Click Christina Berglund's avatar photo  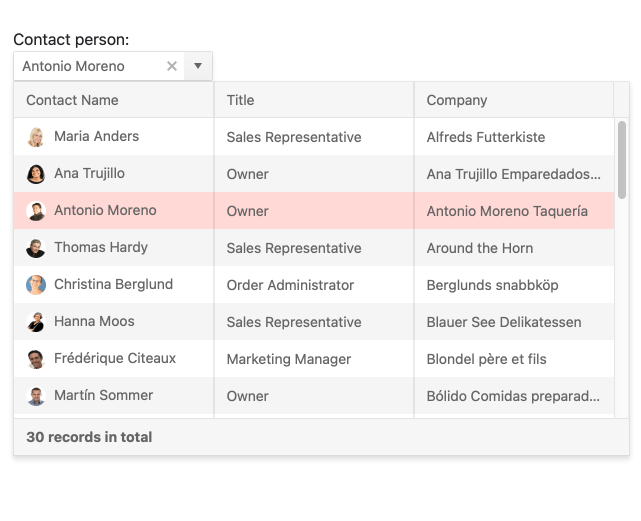[x=36, y=285]
